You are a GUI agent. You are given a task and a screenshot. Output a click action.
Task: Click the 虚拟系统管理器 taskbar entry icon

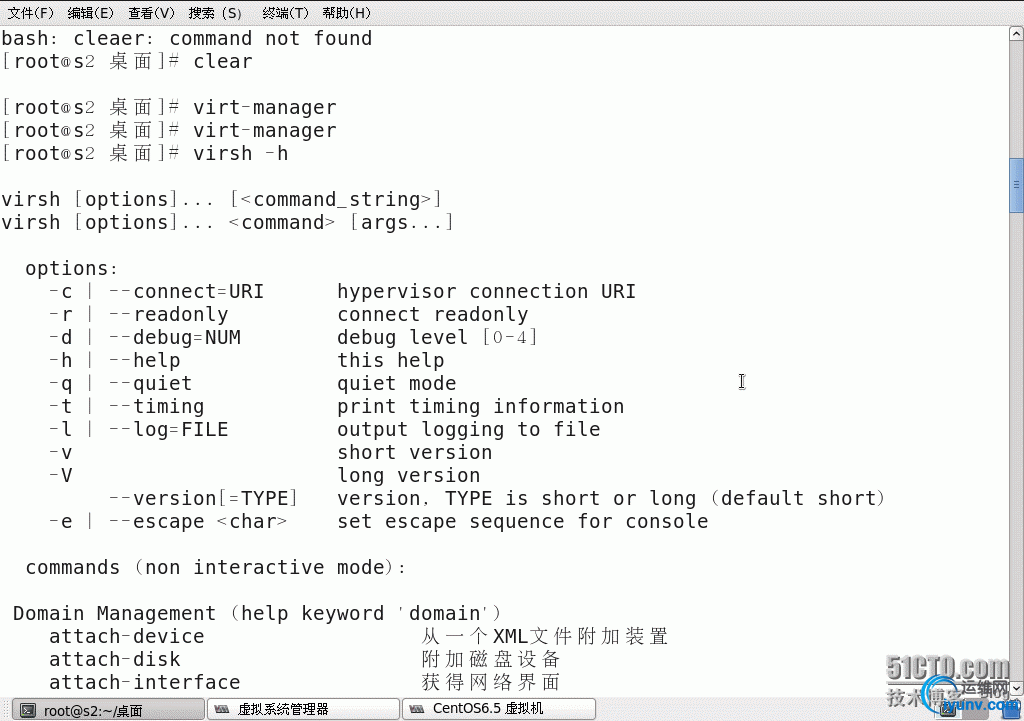pos(222,709)
